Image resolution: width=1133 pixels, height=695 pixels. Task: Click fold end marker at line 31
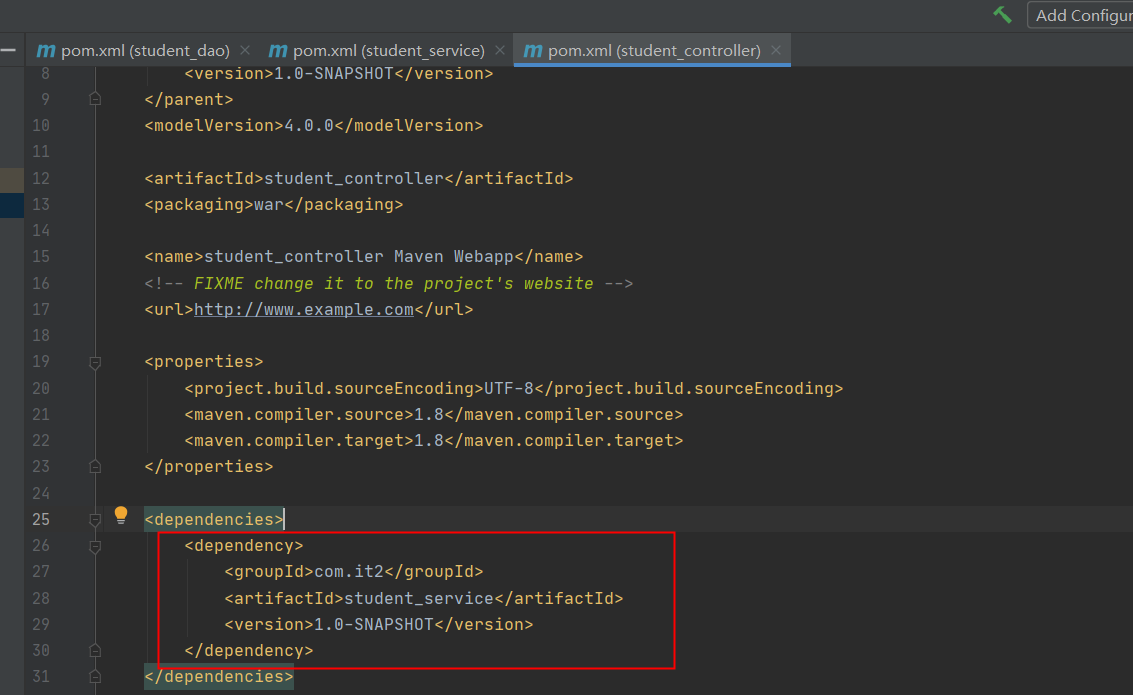tap(95, 677)
